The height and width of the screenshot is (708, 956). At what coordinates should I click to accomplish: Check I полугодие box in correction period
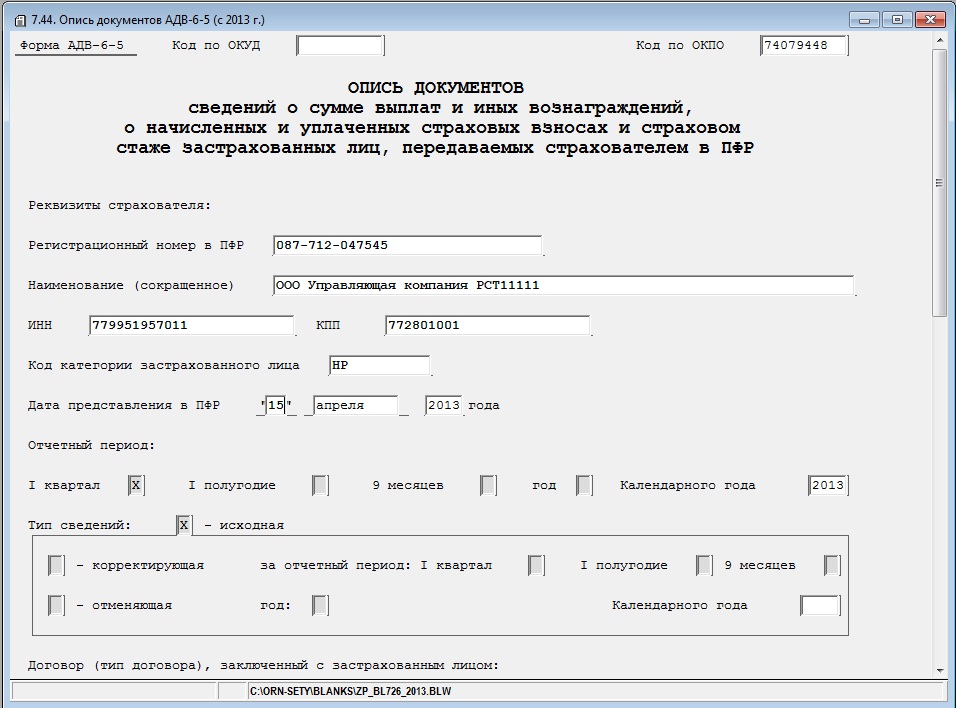tap(704, 565)
